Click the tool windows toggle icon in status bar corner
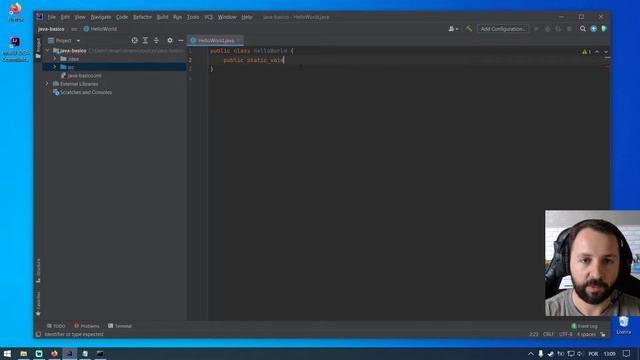 [x=38, y=334]
